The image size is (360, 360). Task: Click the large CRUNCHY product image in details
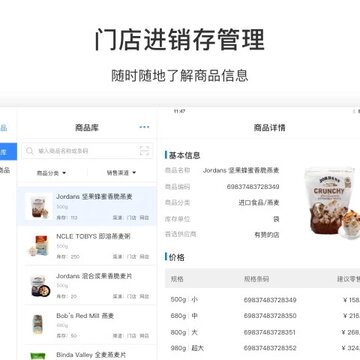coord(332,203)
